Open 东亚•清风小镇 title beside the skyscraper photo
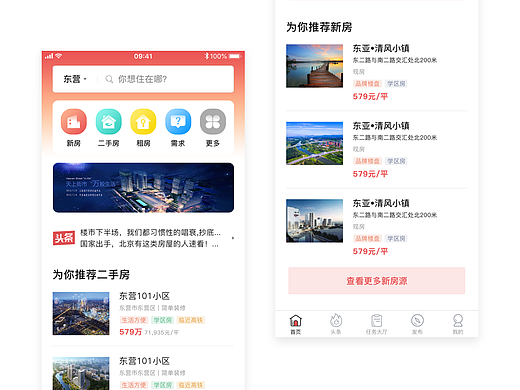520x390 pixels. [x=381, y=203]
